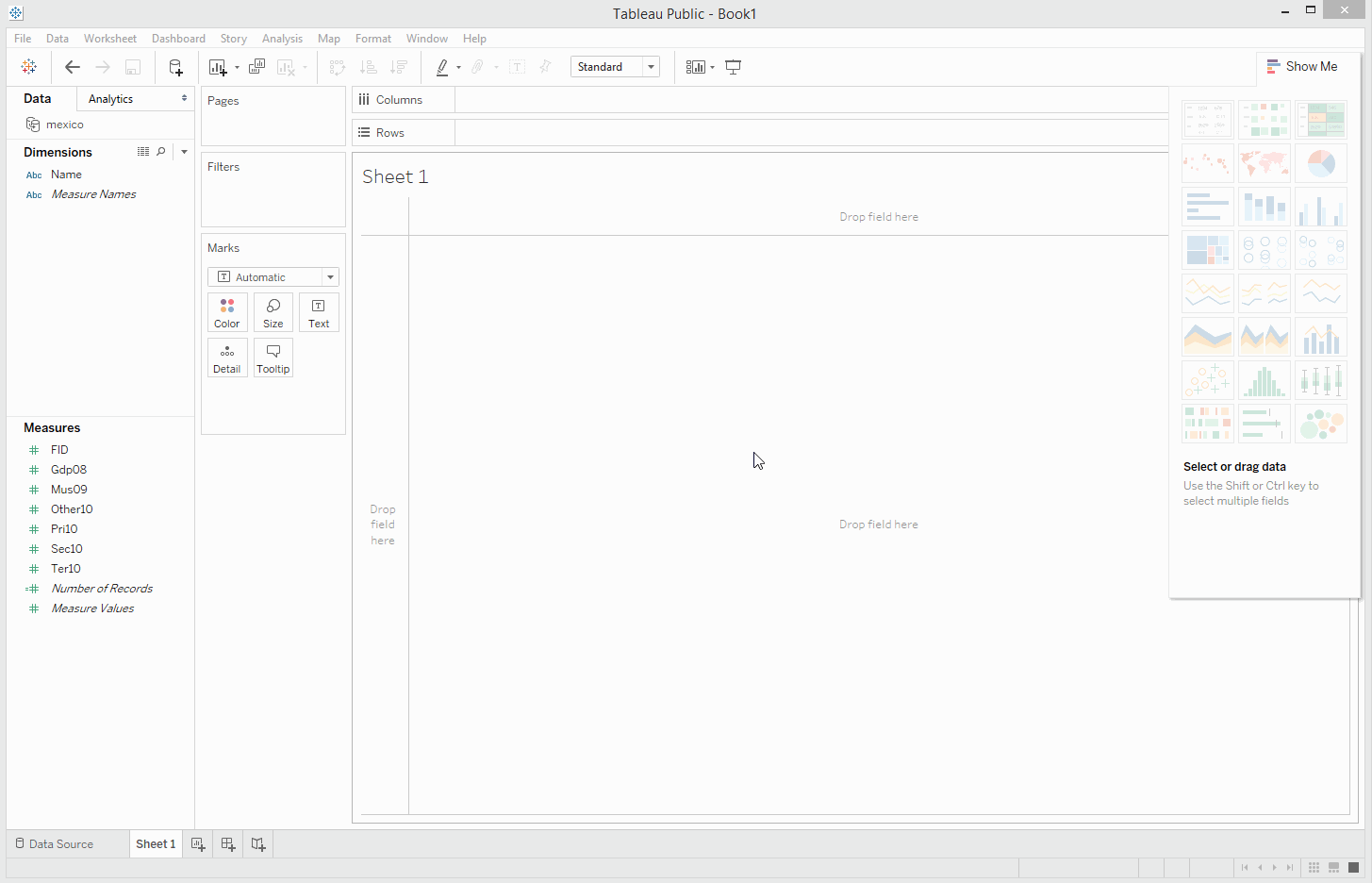Click the Redo forward arrow
This screenshot has height=883, width=1372.
pos(103,67)
